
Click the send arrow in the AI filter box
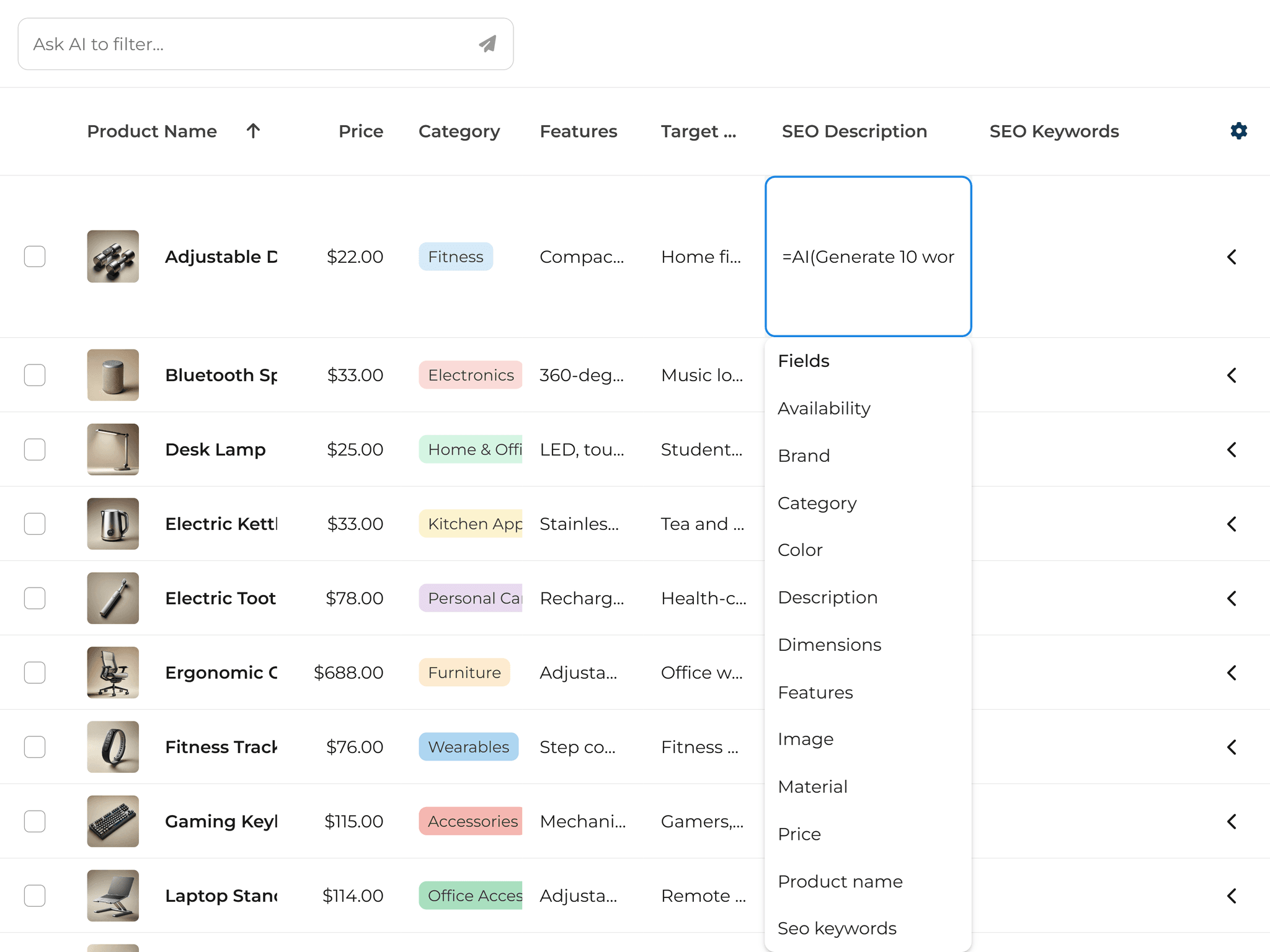486,43
